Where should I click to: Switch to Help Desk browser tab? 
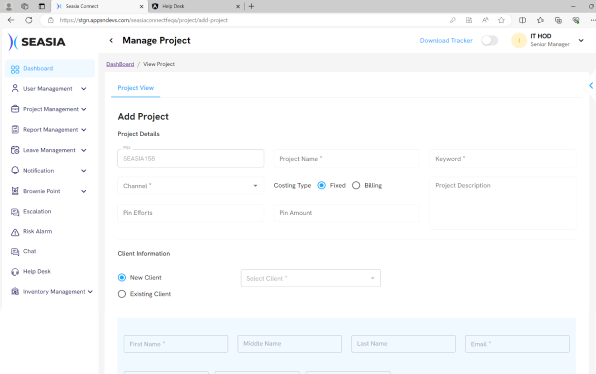coord(195,6)
